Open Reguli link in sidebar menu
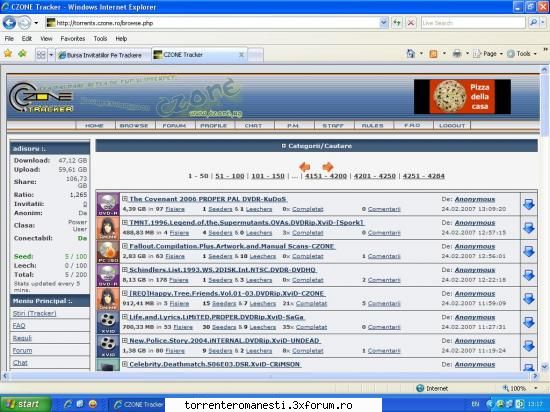Viewport: 550px width, 412px height. pos(22,338)
